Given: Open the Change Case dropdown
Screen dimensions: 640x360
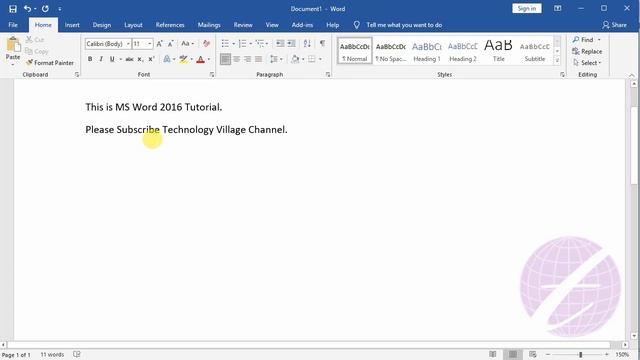Looking at the screenshot, I should (x=188, y=44).
